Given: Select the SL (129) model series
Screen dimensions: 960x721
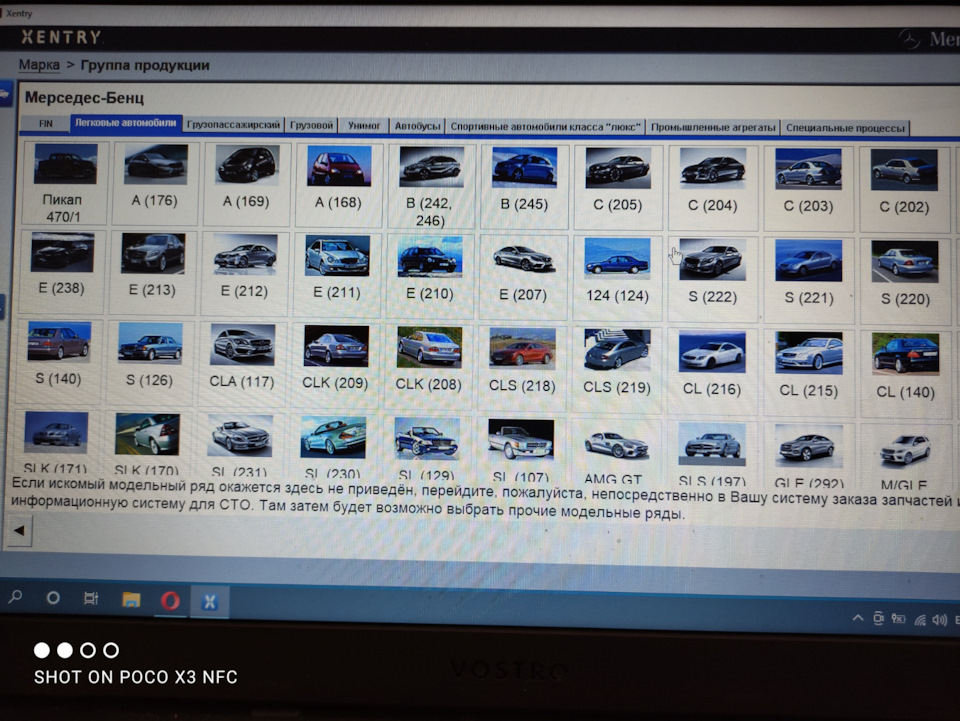Looking at the screenshot, I should point(427,448).
